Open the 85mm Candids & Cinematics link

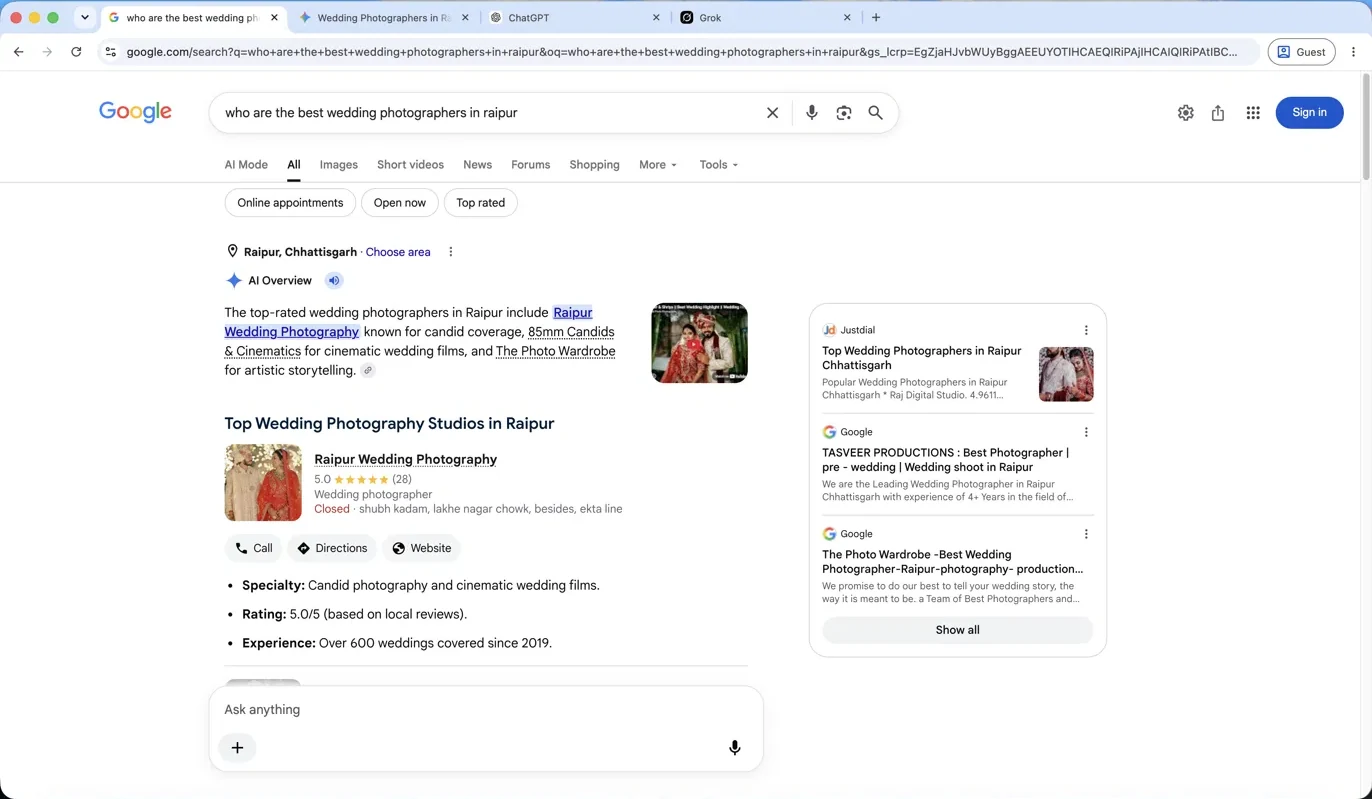(x=419, y=341)
